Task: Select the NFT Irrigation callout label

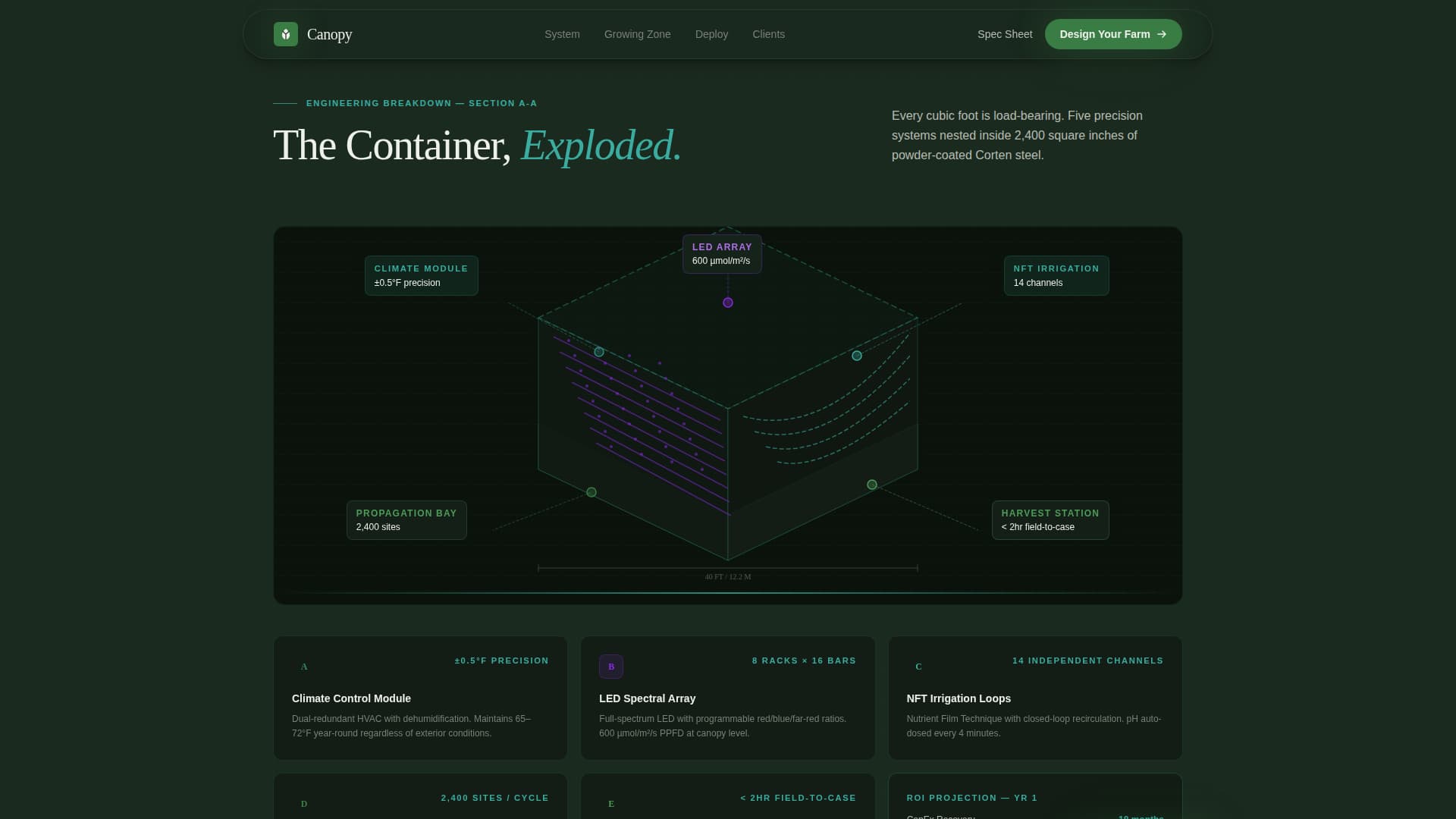Action: (x=1056, y=275)
